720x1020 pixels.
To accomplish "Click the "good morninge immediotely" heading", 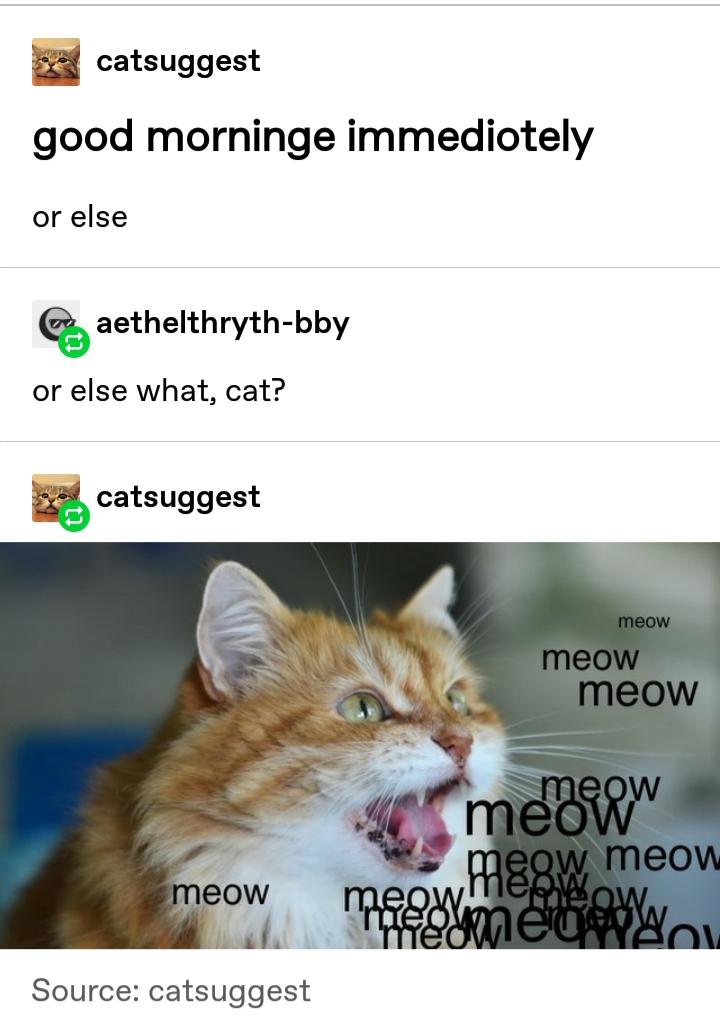I will click(x=313, y=138).
